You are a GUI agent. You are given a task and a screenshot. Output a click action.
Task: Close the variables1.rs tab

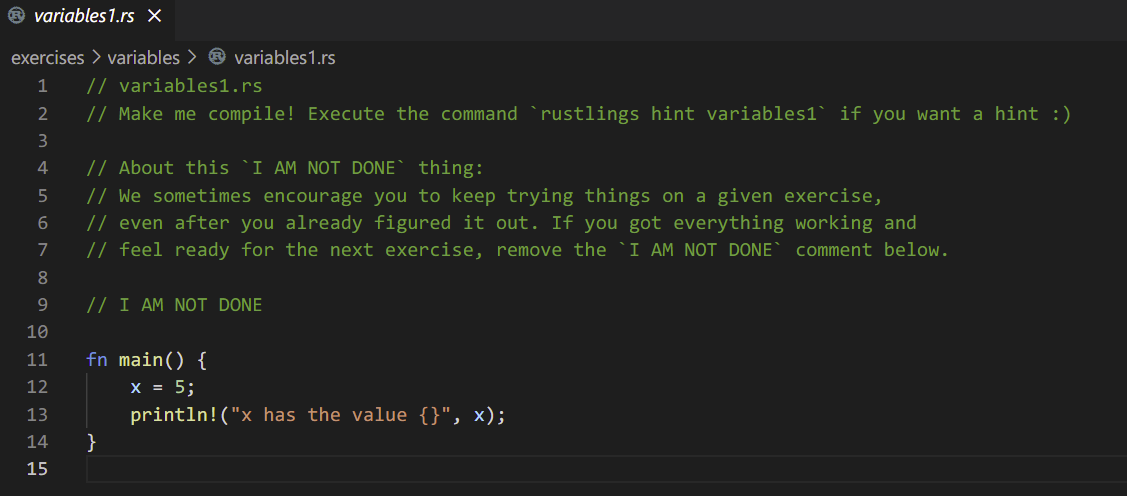154,17
